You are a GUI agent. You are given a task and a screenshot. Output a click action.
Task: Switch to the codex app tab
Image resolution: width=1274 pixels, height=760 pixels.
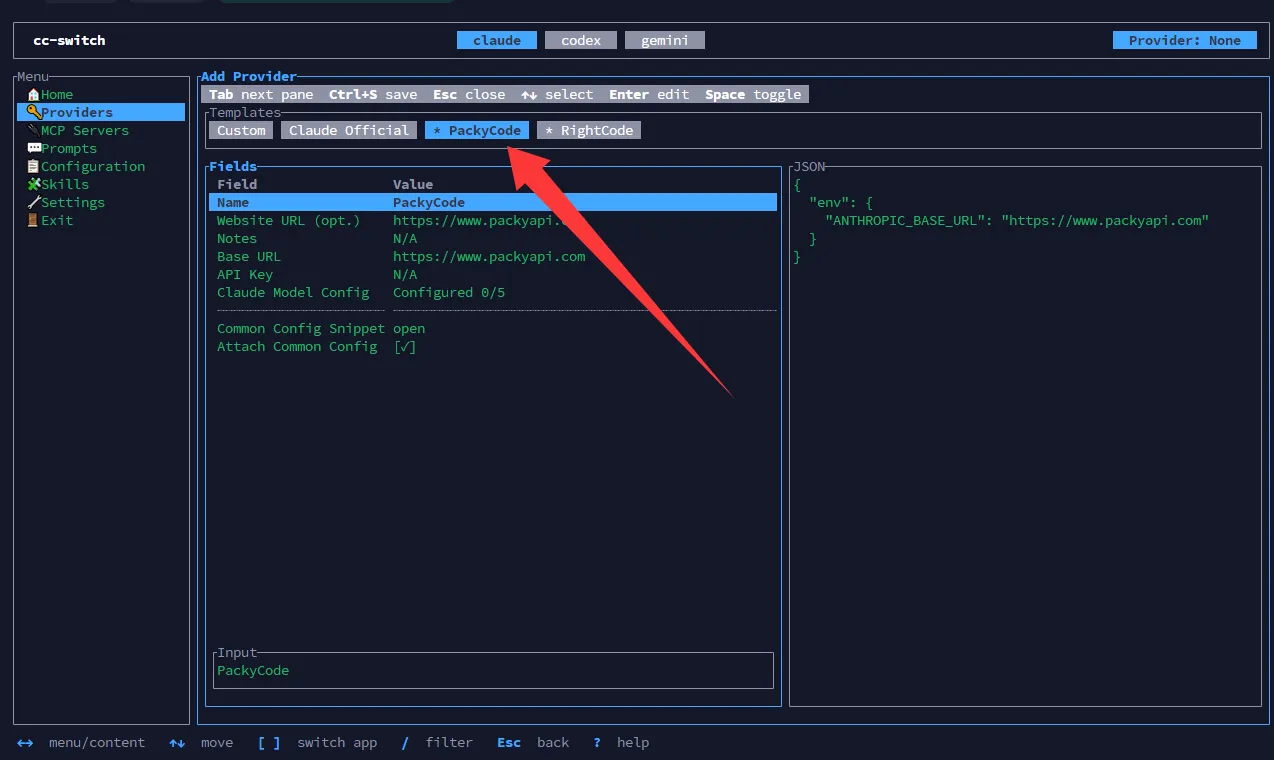[x=581, y=41]
